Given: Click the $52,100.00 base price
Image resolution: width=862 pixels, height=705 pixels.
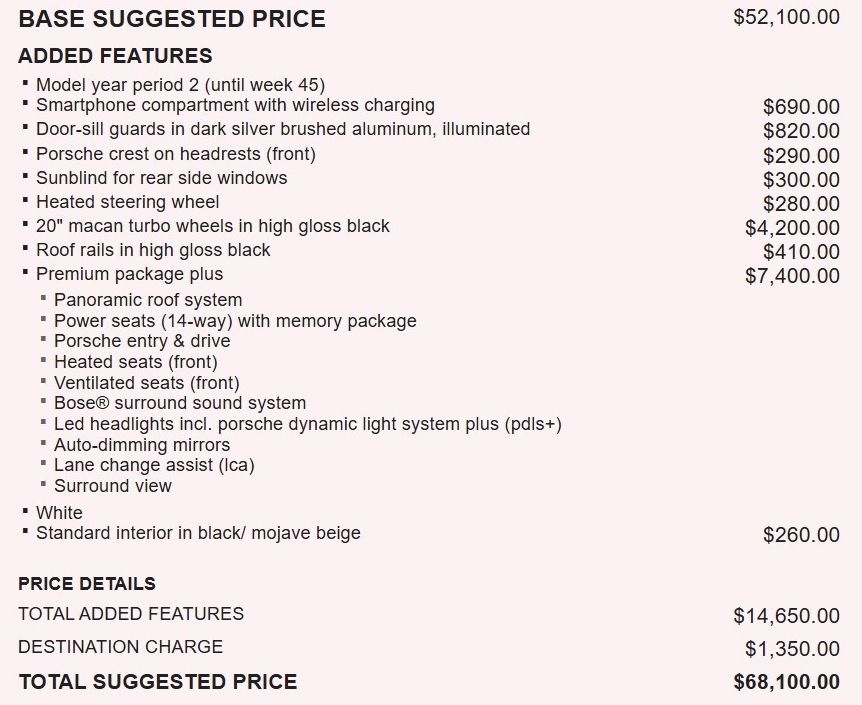Looking at the screenshot, I should coord(786,17).
